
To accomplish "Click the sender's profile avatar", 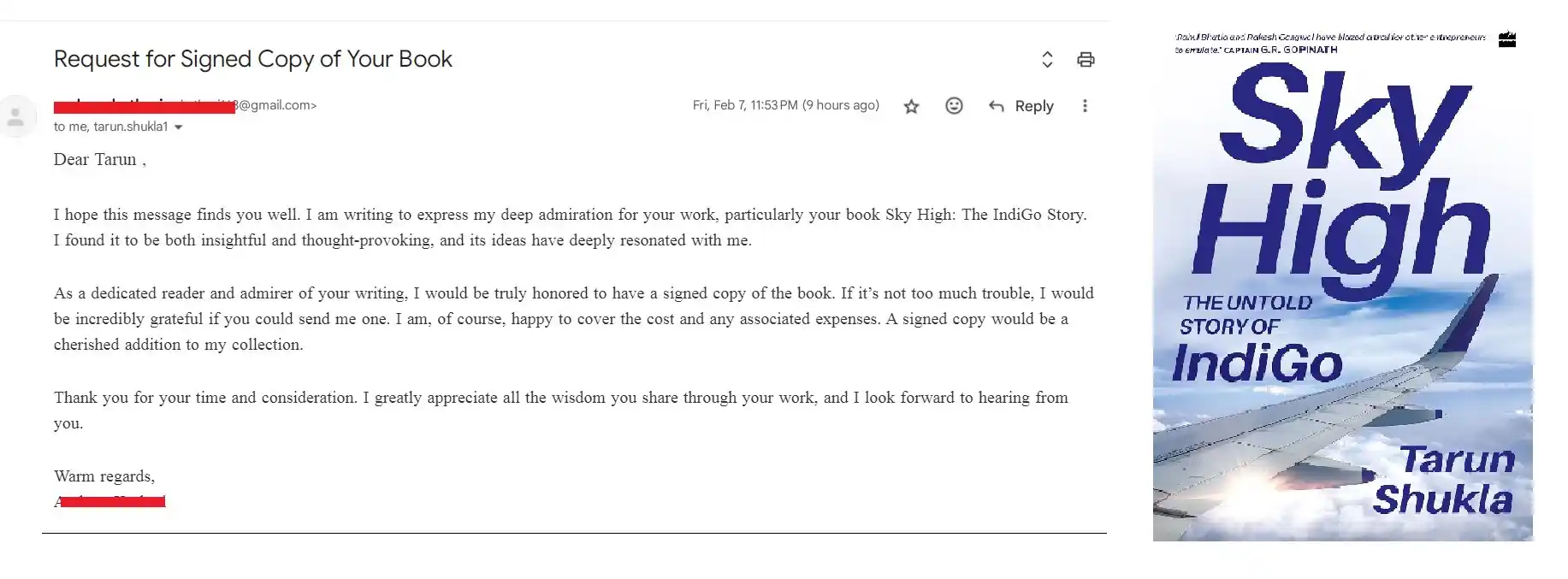I will click(x=16, y=117).
